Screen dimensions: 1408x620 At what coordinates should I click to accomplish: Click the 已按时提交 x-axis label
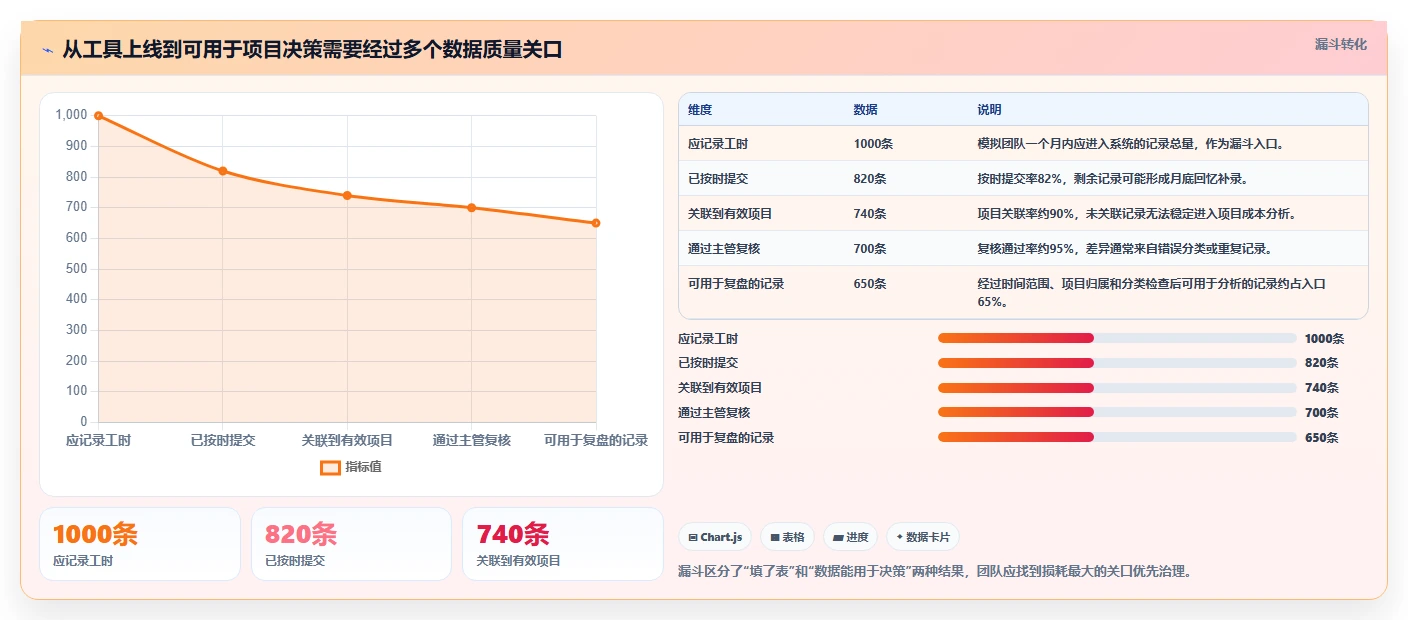(223, 440)
